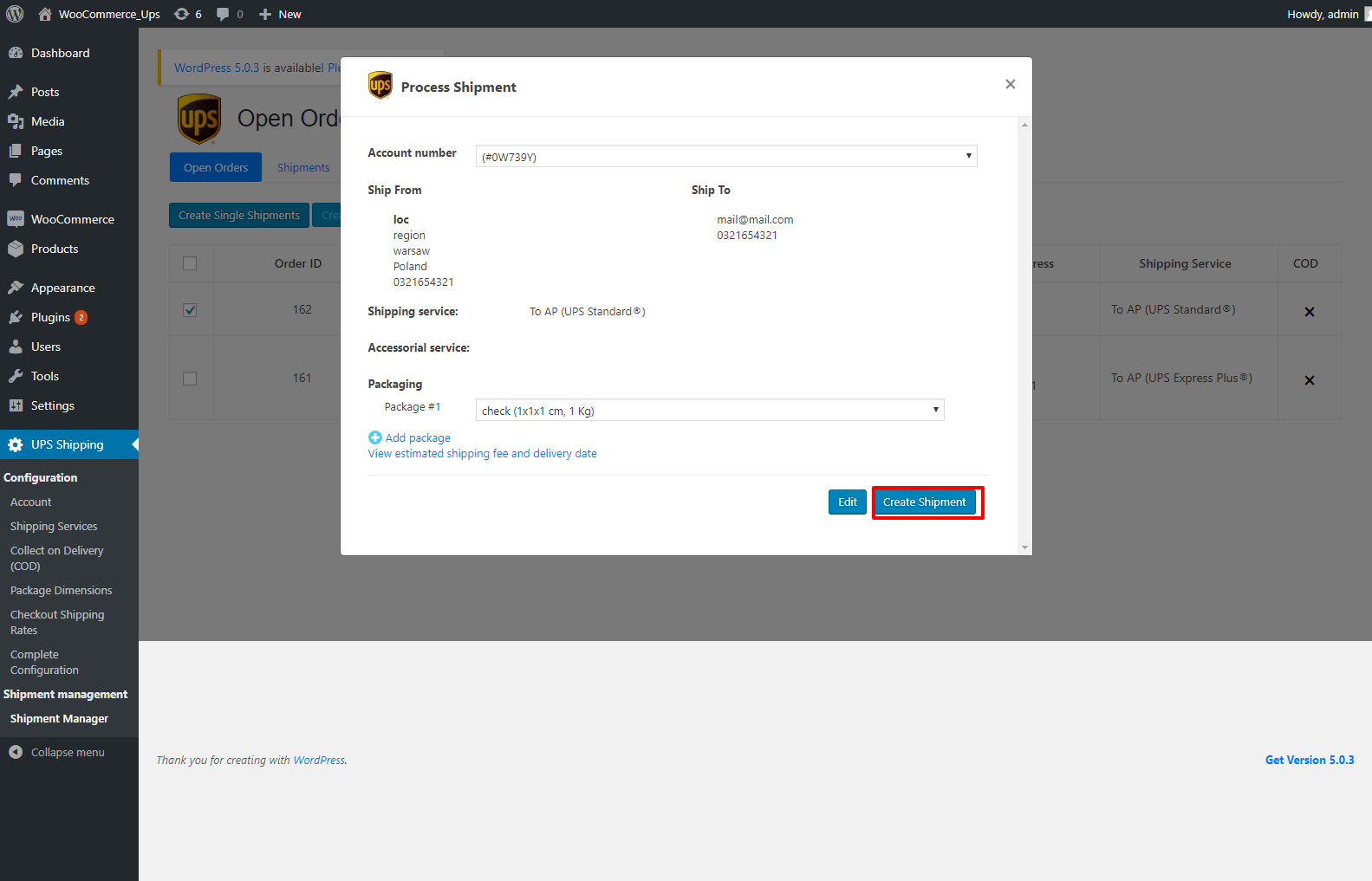Click the Order ID column header
The height and width of the screenshot is (881, 1372).
pos(298,263)
